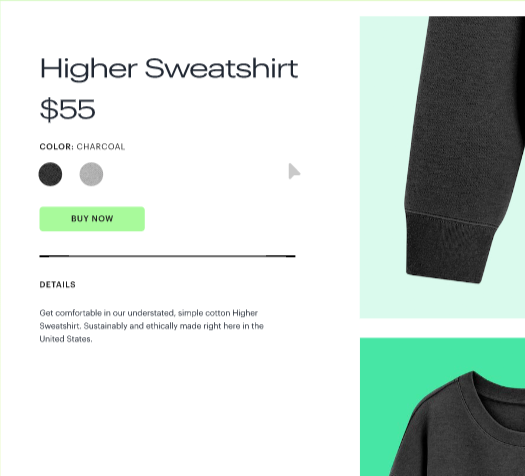Open the sweatshirt sleeve product image

pyautogui.click(x=442, y=167)
